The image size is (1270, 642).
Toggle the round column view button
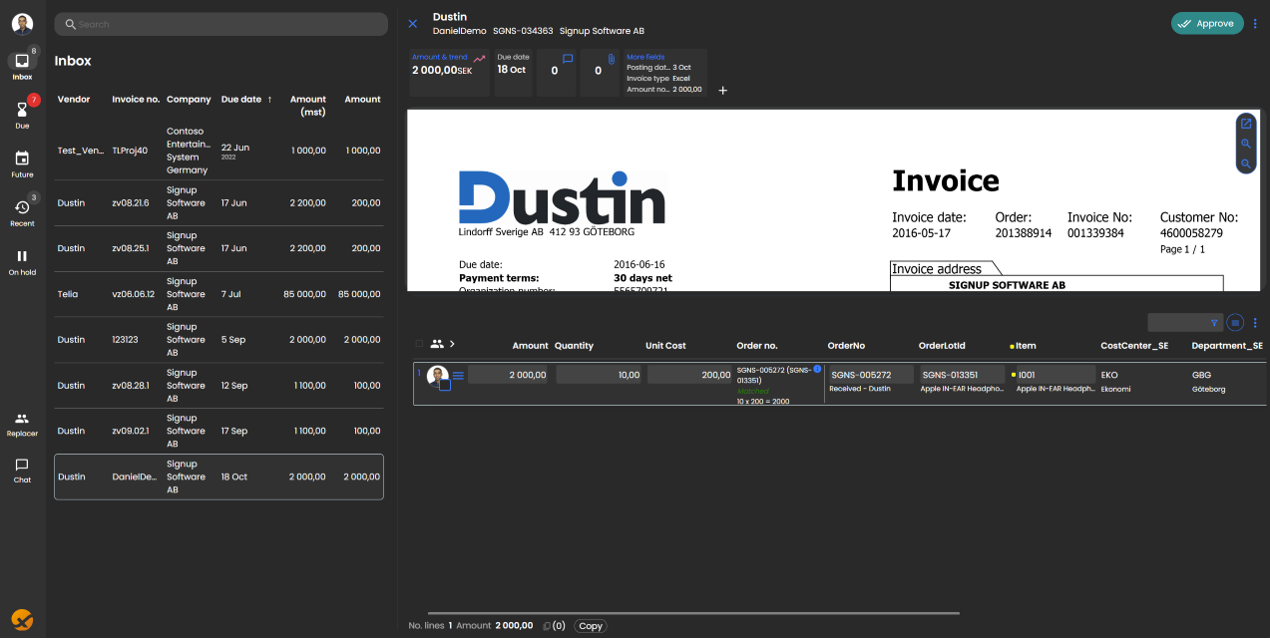tap(1235, 323)
